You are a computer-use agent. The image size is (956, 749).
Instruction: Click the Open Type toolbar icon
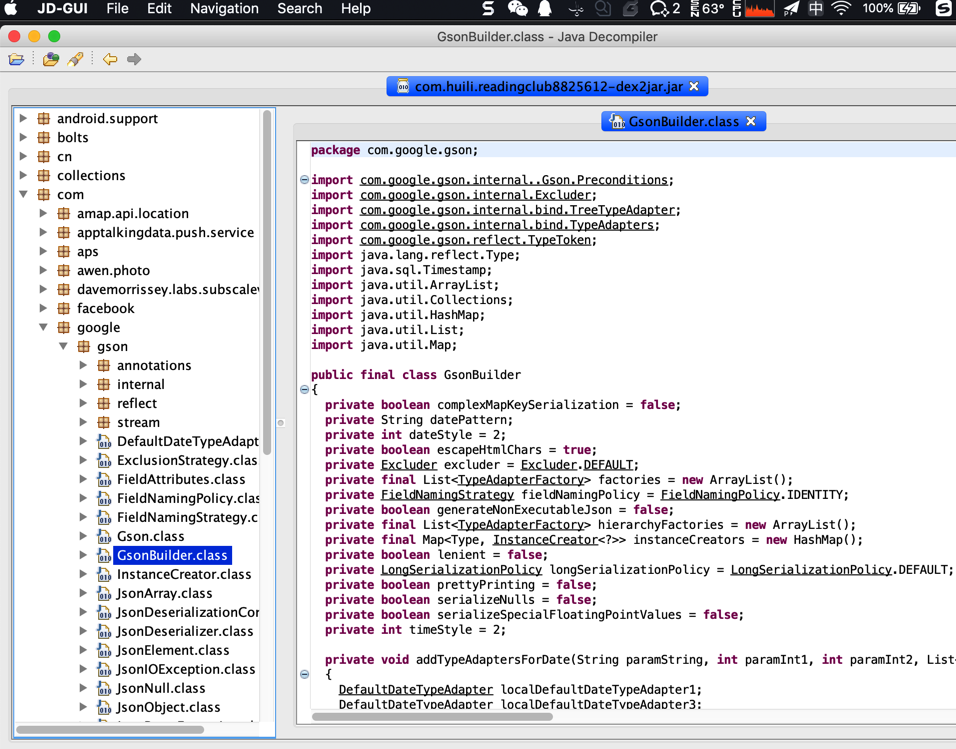[x=51, y=59]
